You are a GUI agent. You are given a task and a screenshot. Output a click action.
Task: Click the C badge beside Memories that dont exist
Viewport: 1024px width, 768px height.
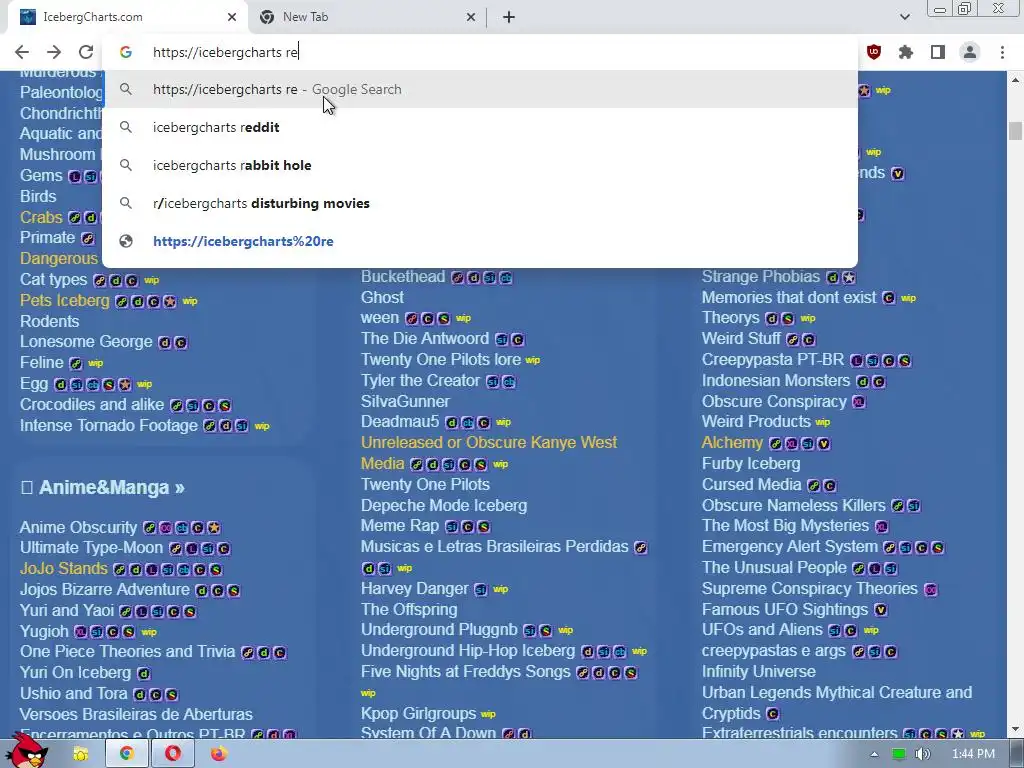coord(889,298)
